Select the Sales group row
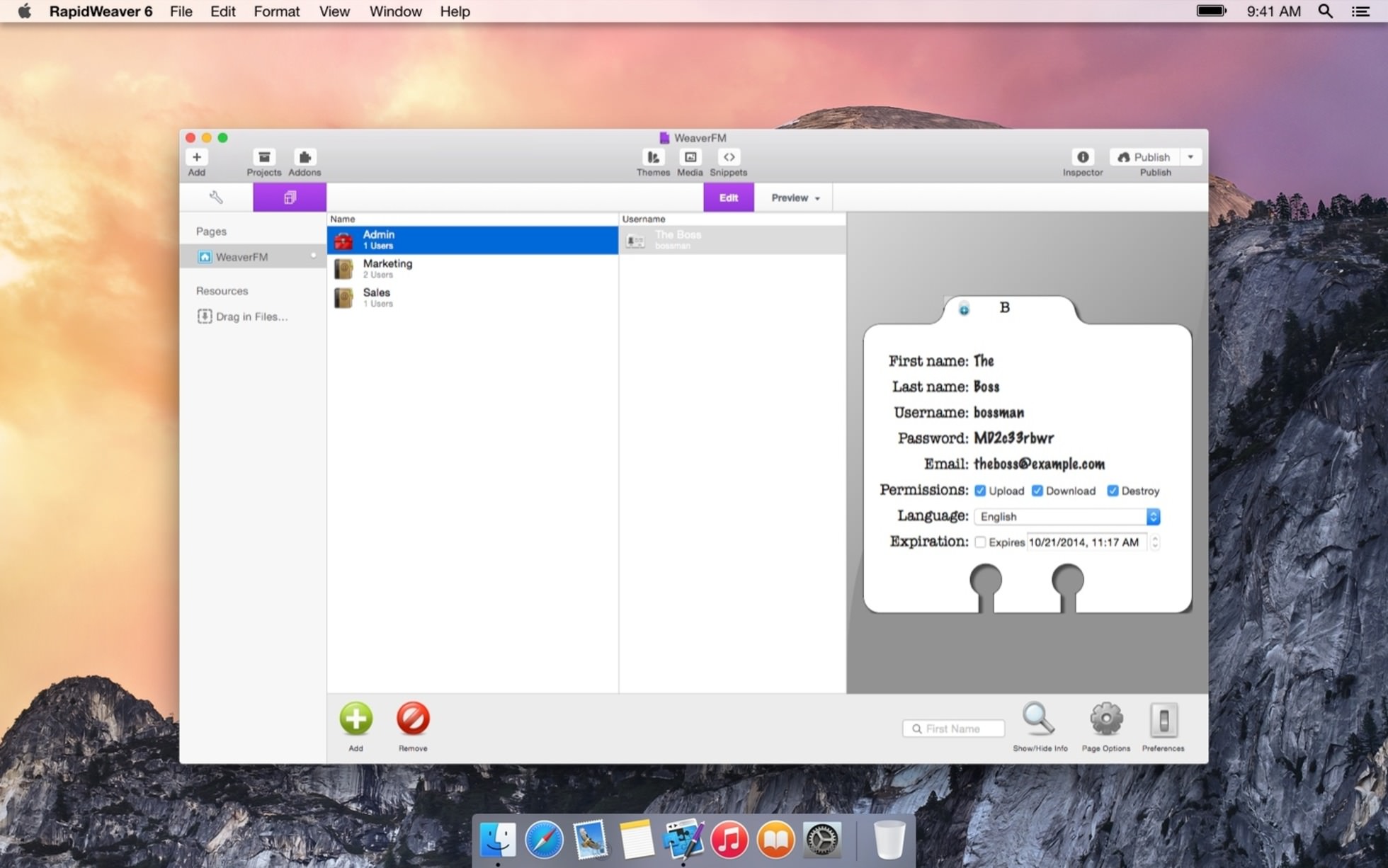The image size is (1388, 868). (472, 298)
